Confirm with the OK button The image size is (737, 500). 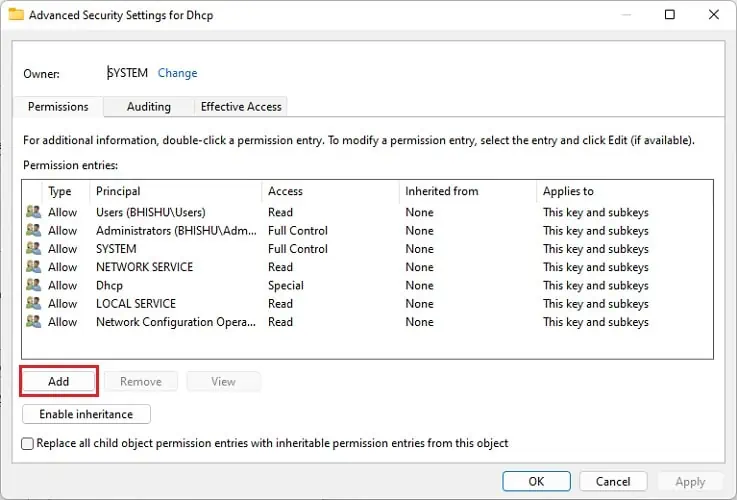pos(536,481)
